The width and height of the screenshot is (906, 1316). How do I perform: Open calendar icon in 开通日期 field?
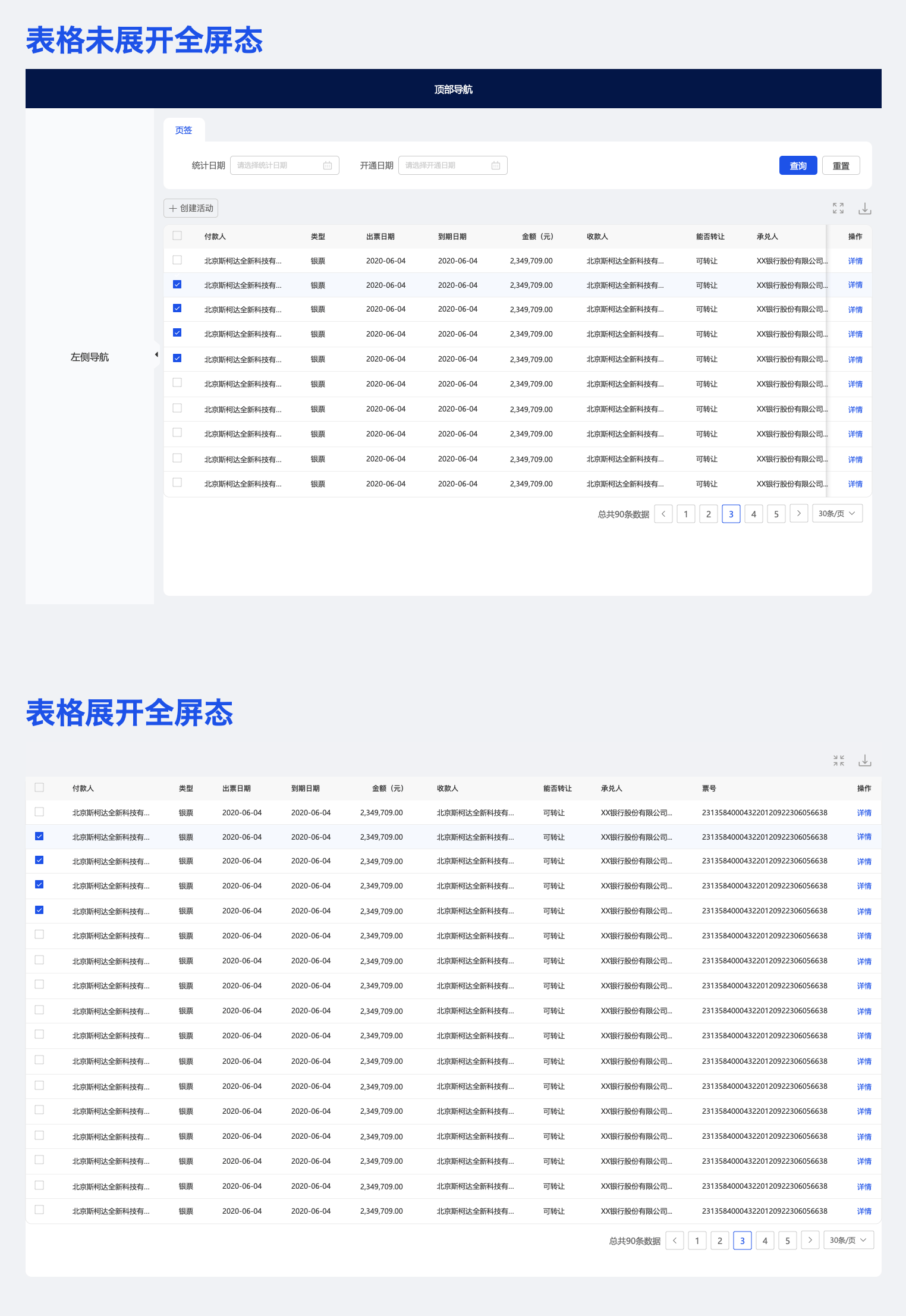point(496,165)
